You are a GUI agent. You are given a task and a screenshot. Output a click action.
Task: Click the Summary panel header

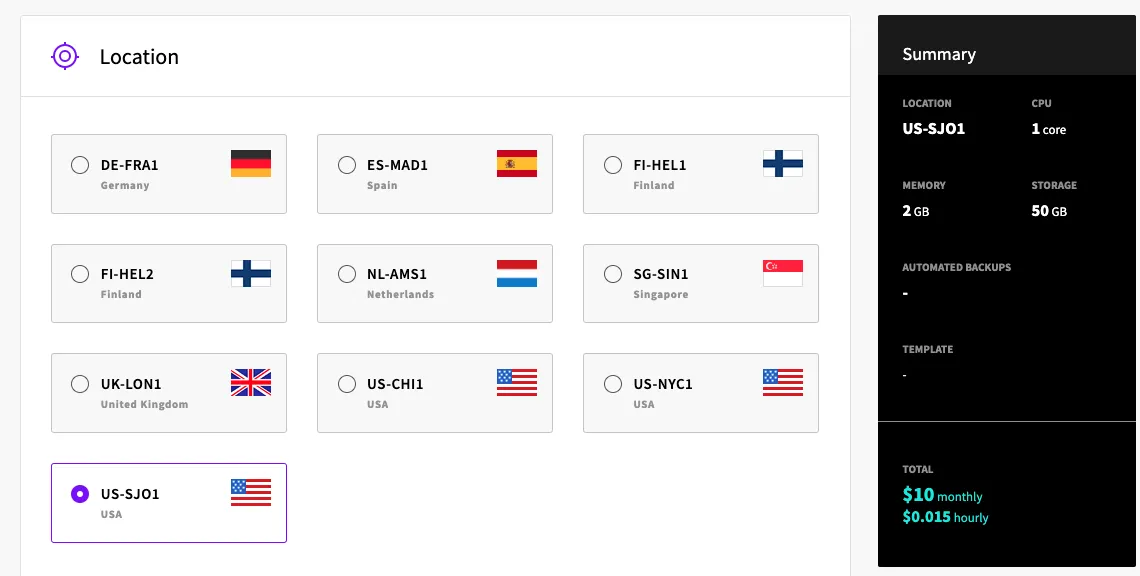939,54
